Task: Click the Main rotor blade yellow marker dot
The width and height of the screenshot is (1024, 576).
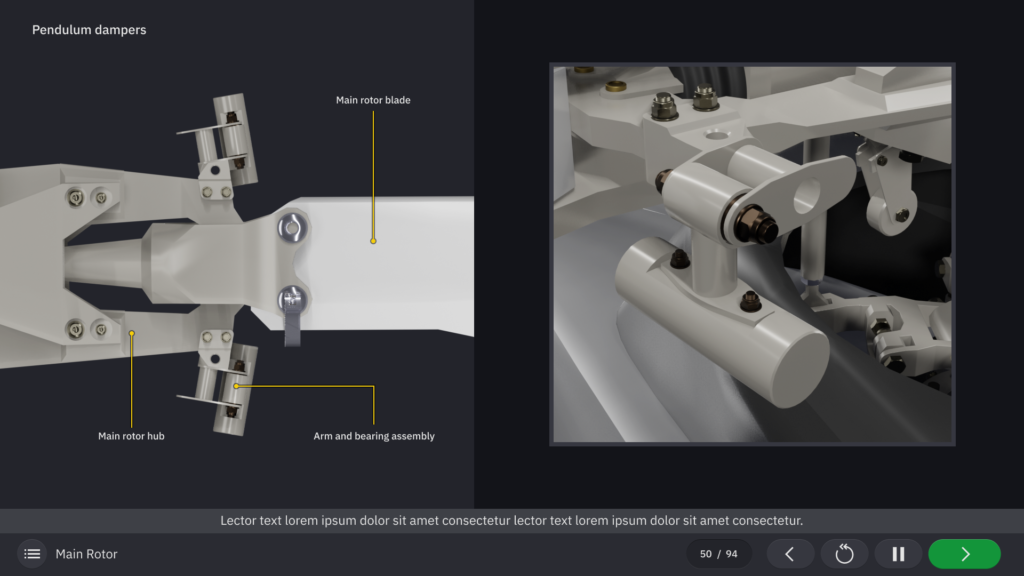Action: (374, 241)
